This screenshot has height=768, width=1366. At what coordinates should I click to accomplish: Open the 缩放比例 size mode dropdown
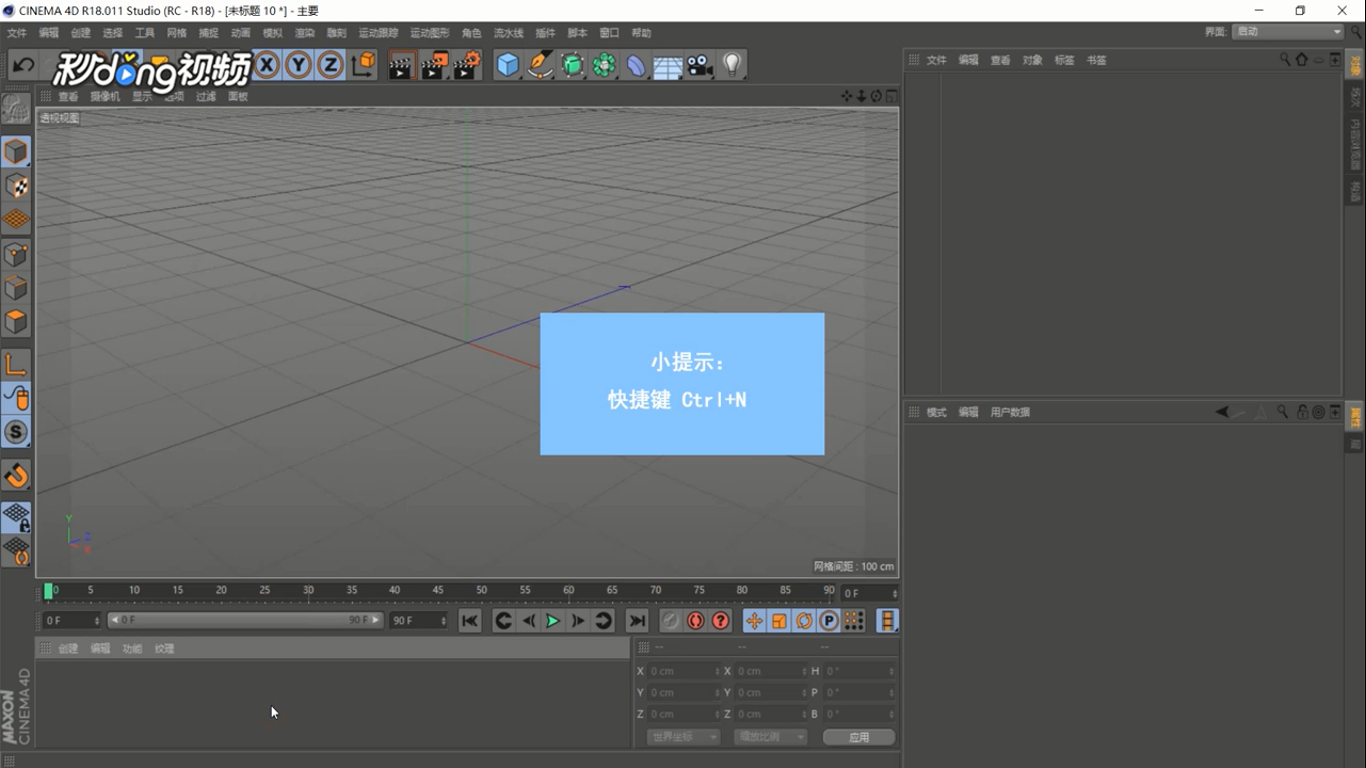pos(771,737)
